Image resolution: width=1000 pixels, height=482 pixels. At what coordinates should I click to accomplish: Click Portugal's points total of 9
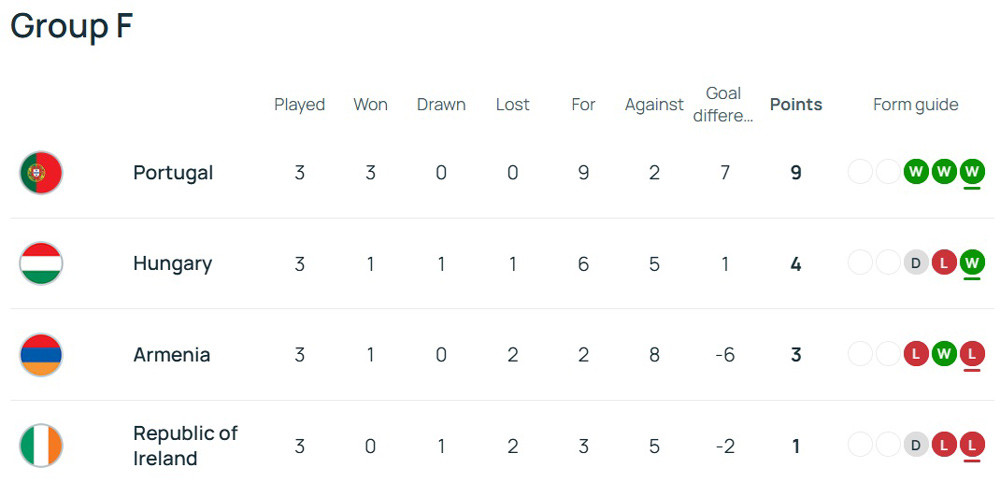[x=796, y=173]
